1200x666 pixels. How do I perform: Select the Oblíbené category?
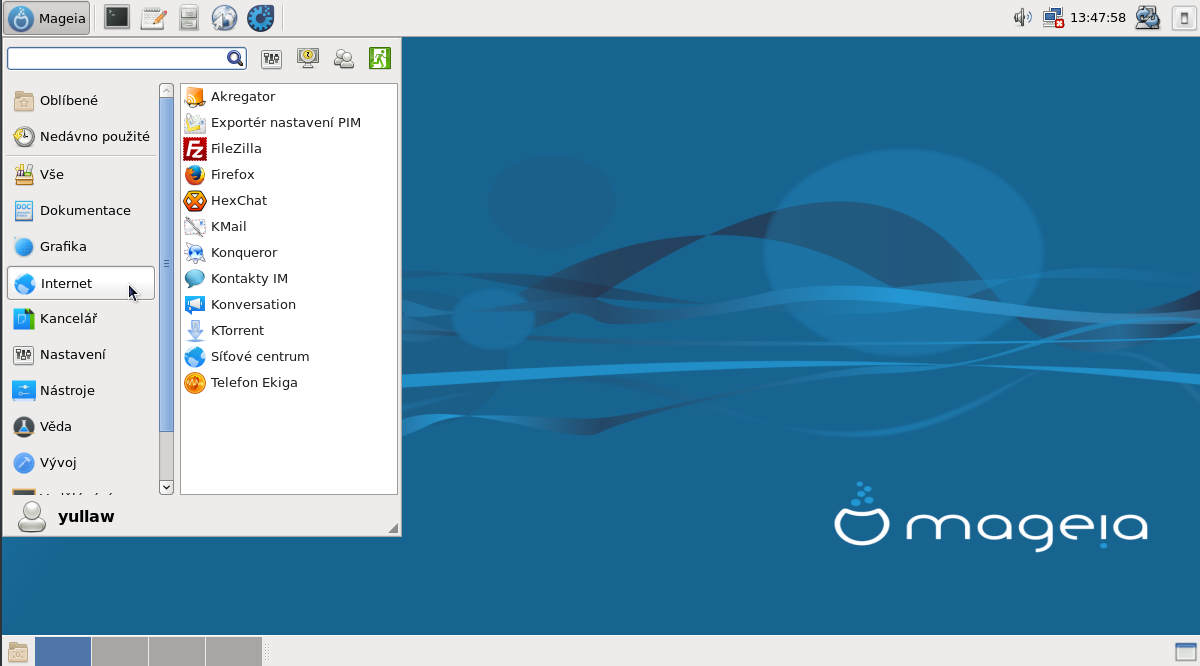pyautogui.click(x=81, y=100)
